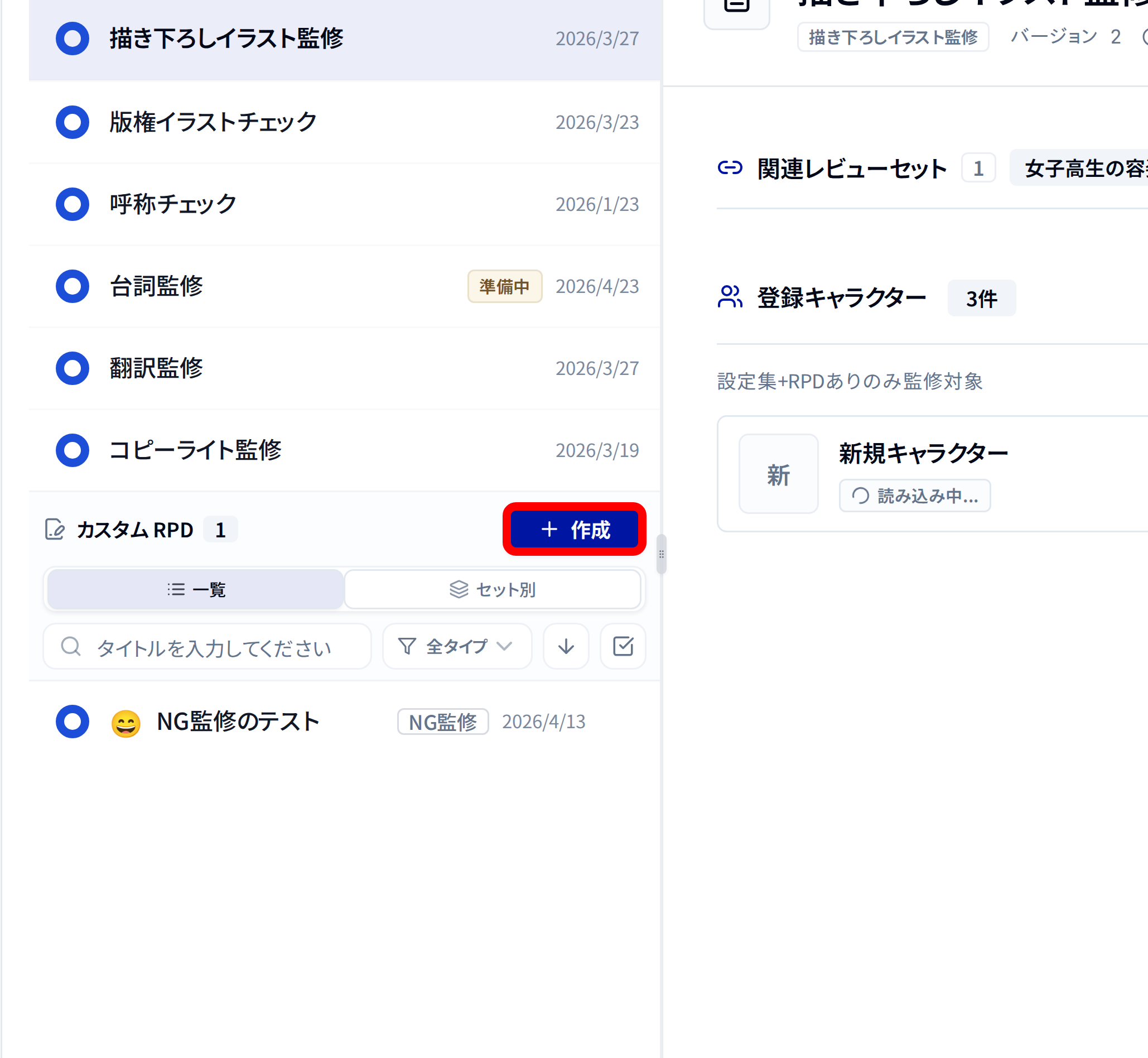Click the 描き下ろしイラスト監修 tag in the header
The image size is (1148, 1058).
point(893,37)
